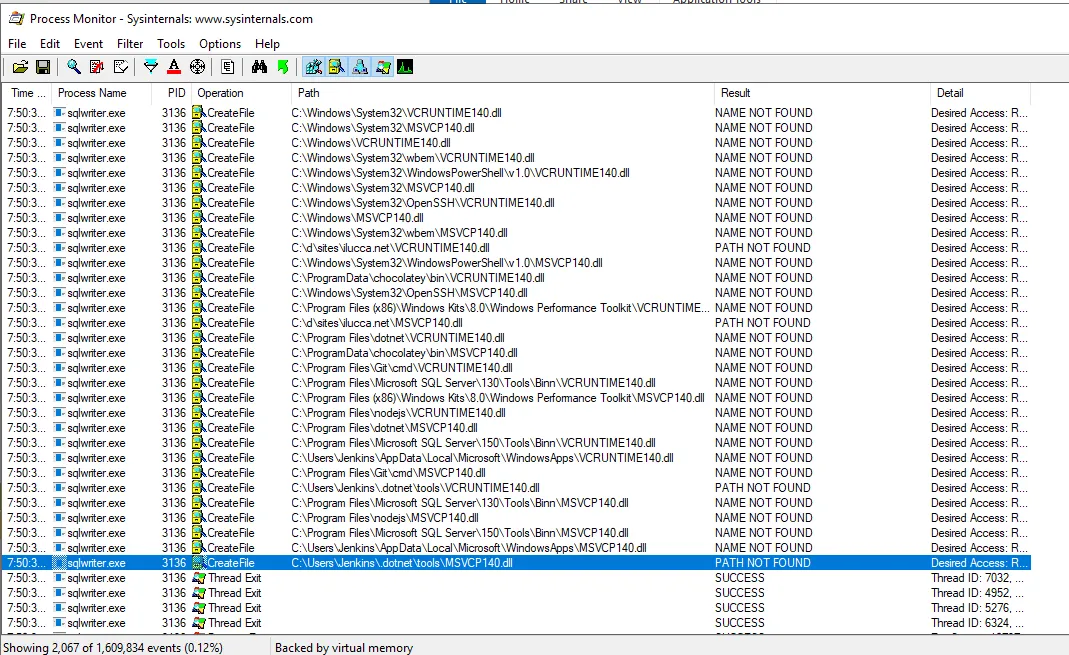Click the Open log file toolbar icon

click(20, 67)
